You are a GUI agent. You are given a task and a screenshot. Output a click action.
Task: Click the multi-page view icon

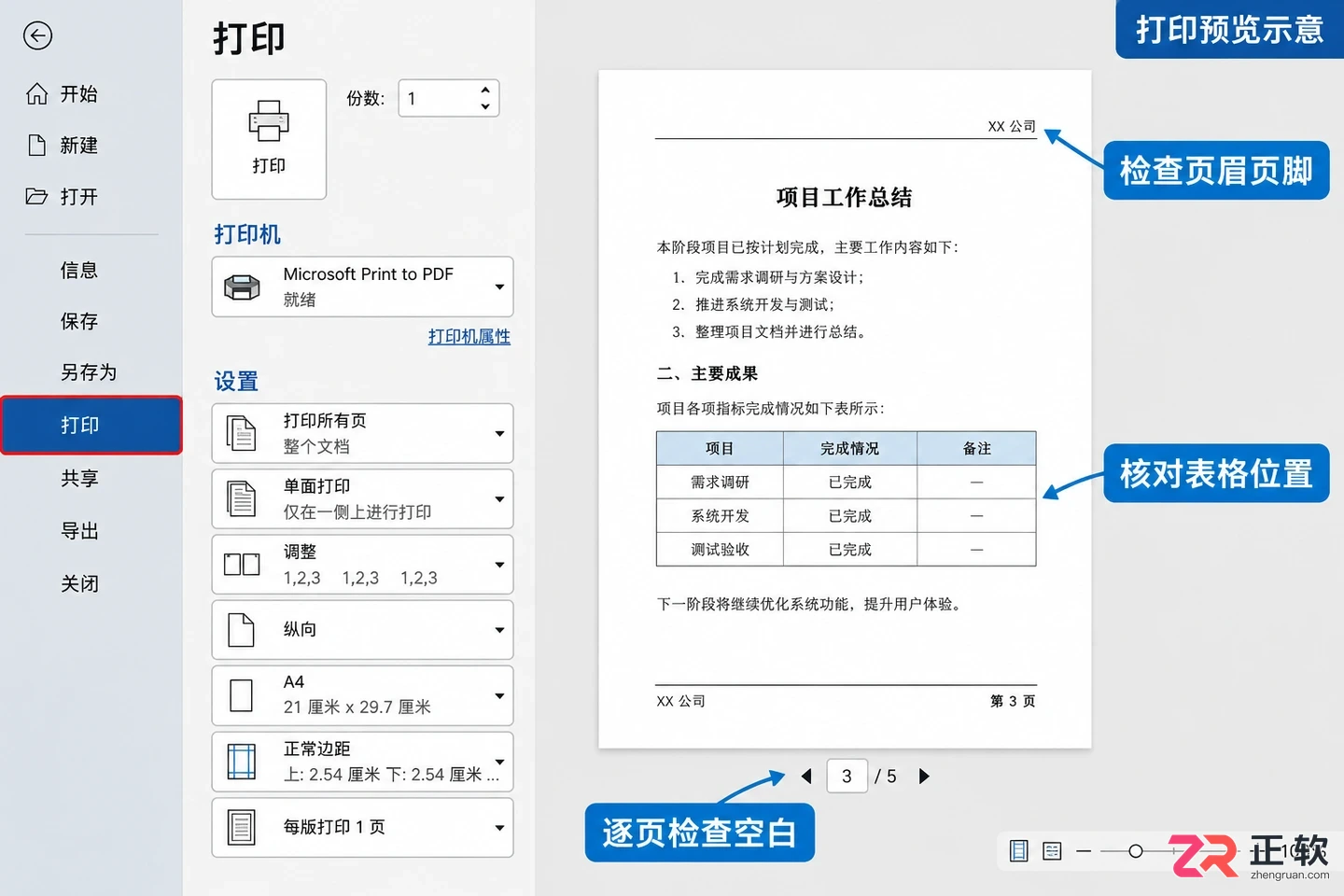[x=1052, y=850]
